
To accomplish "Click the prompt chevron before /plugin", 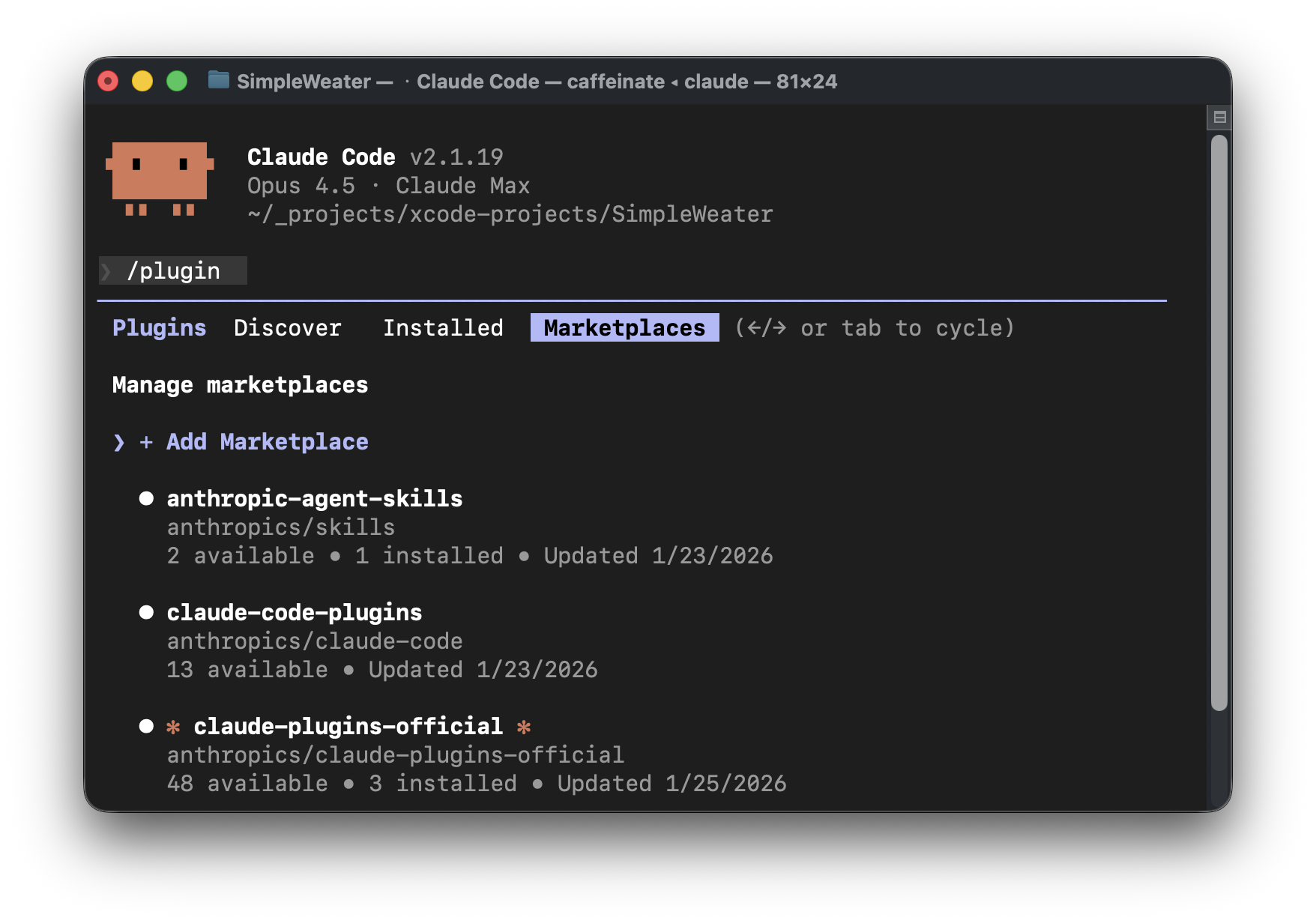I will (106, 271).
